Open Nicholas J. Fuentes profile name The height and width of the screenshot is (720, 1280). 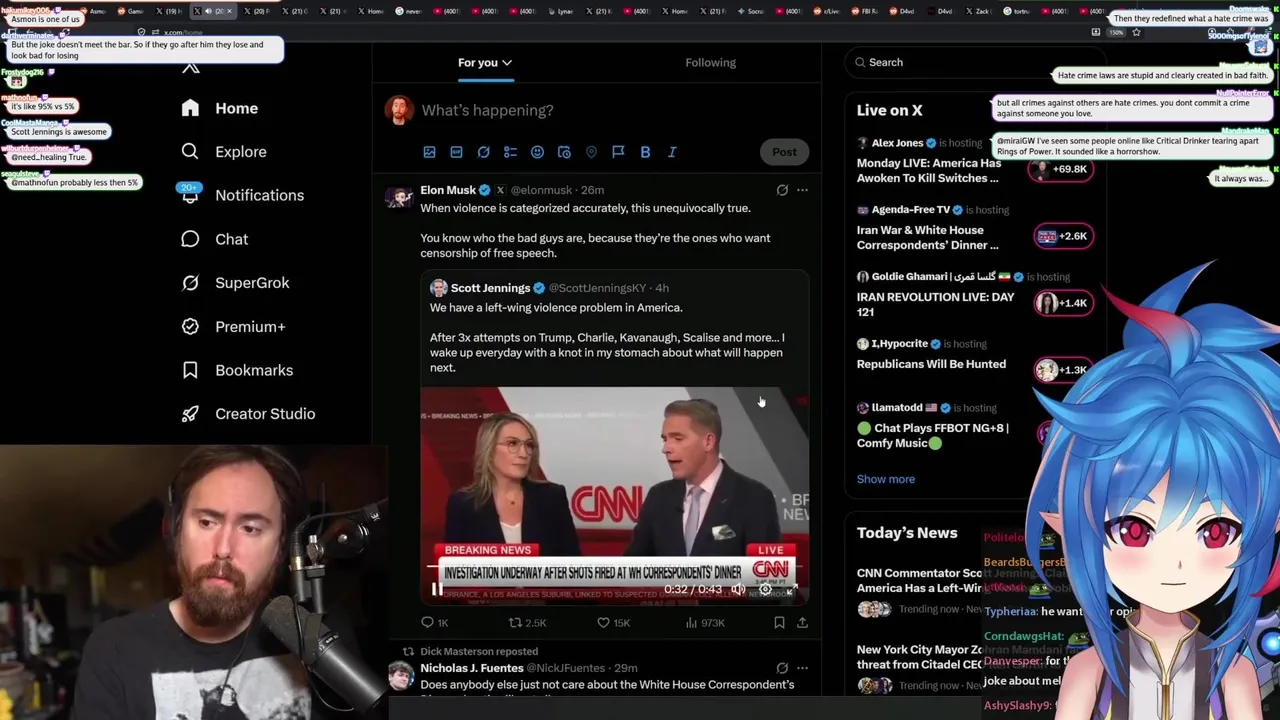click(x=472, y=668)
